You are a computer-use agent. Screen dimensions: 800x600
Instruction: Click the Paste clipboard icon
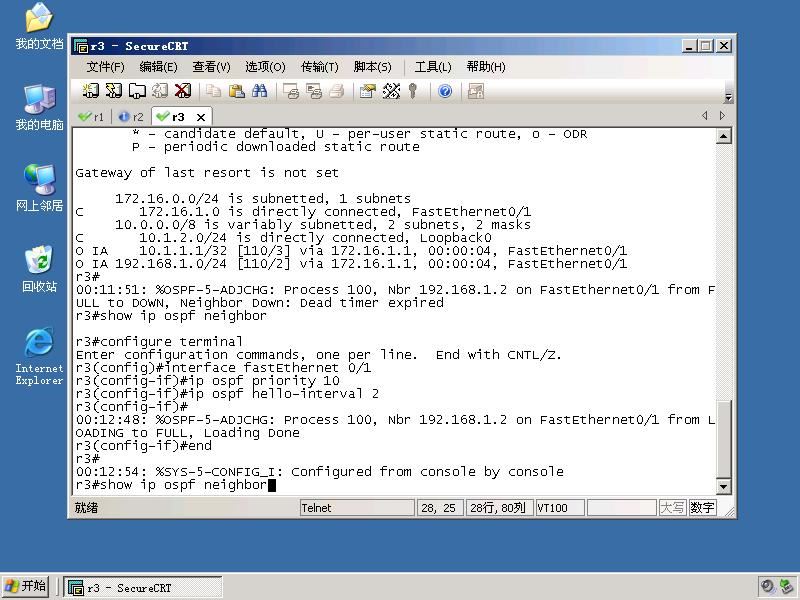point(236,91)
